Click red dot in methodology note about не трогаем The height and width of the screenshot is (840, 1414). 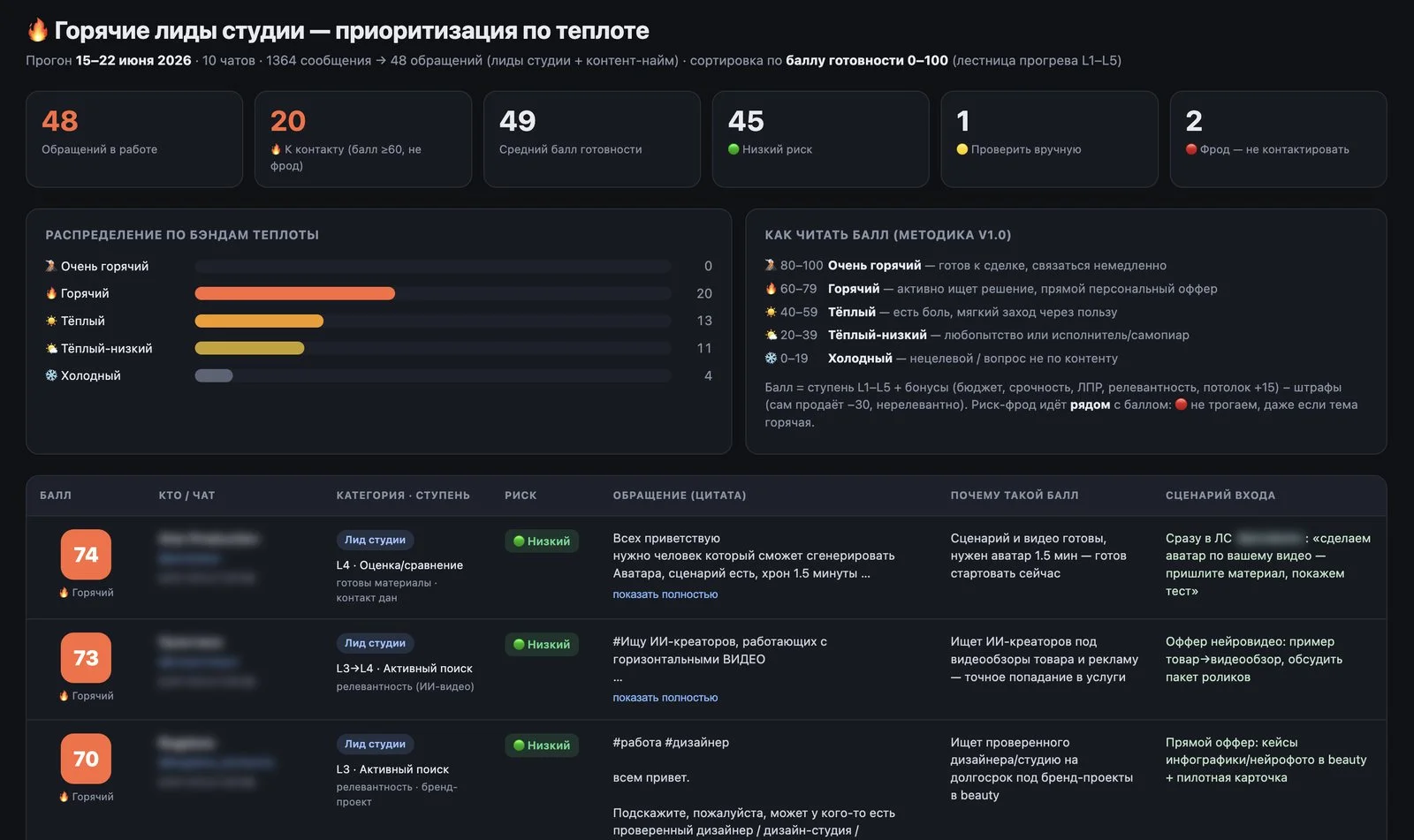[1181, 405]
